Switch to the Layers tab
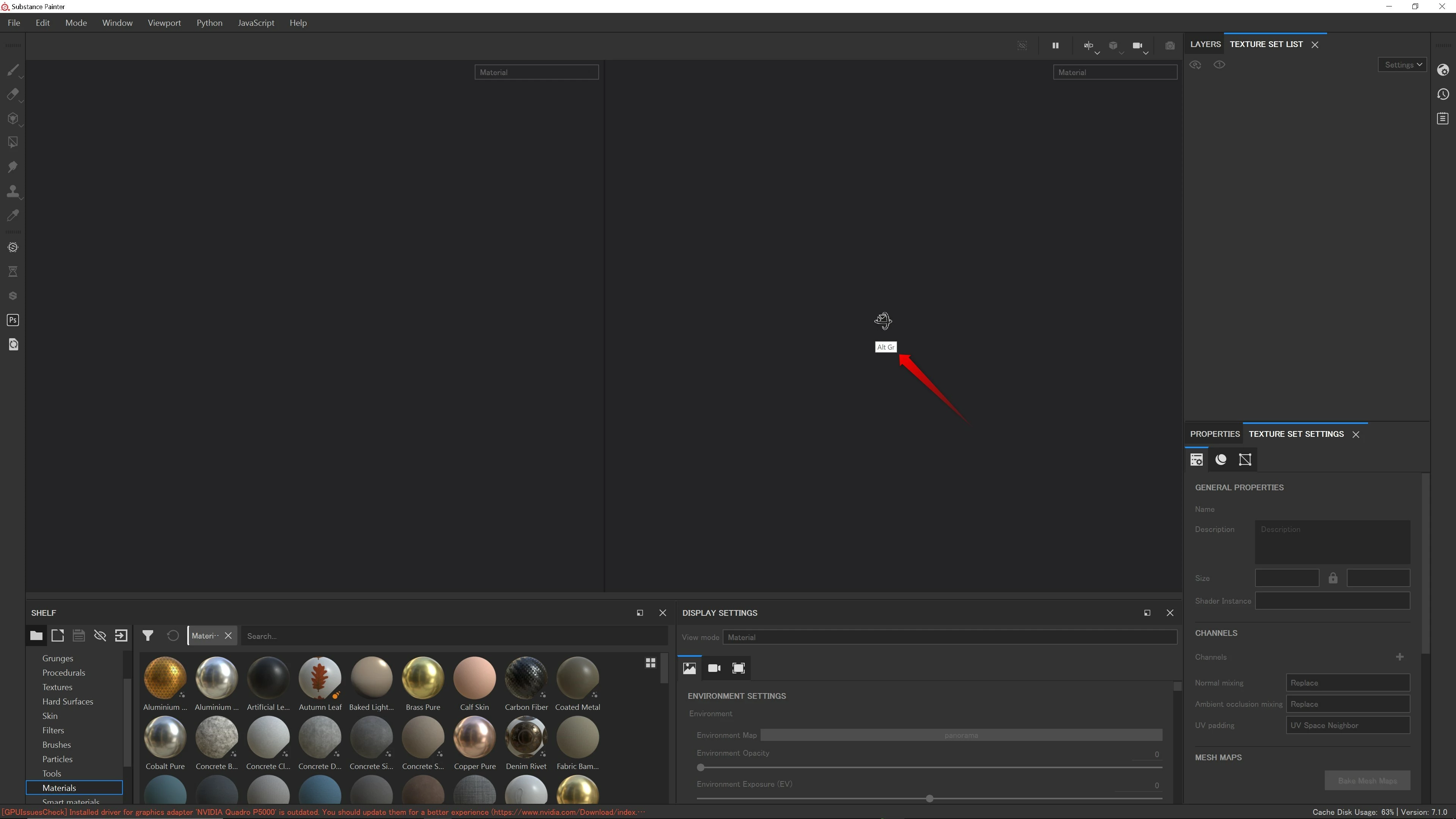Viewport: 1456px width, 819px height. (x=1205, y=44)
